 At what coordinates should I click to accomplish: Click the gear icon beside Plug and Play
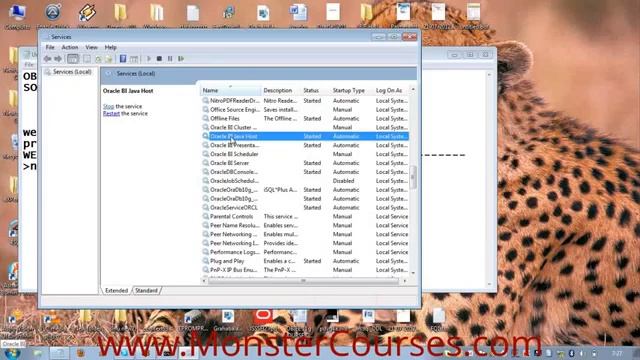(206, 261)
